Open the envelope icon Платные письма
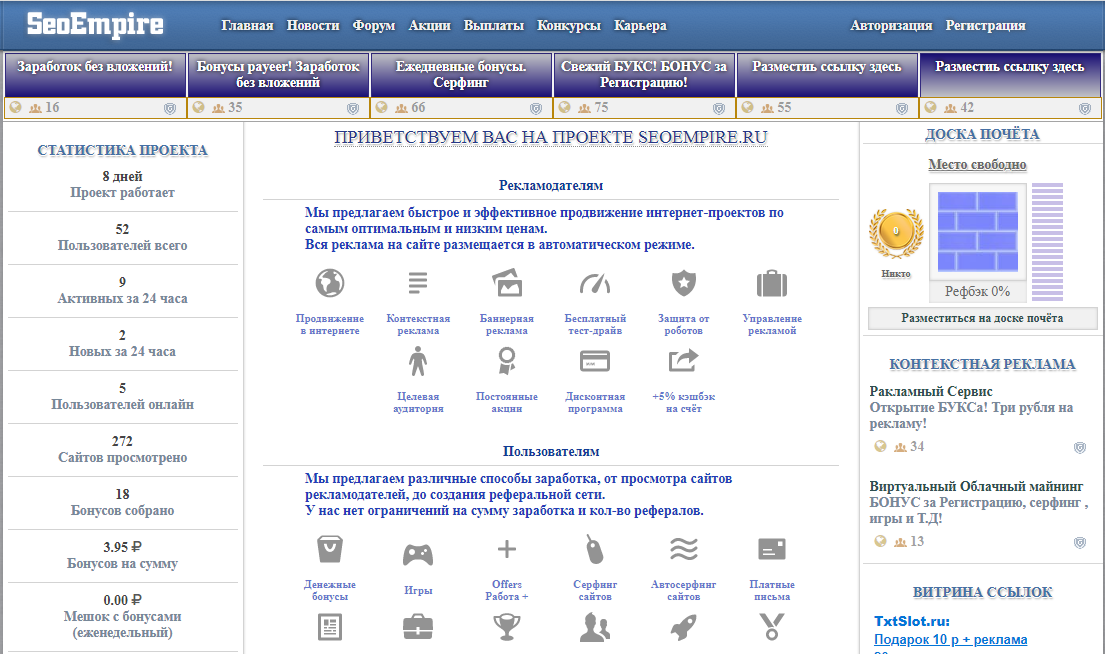This screenshot has width=1105, height=654. click(771, 549)
